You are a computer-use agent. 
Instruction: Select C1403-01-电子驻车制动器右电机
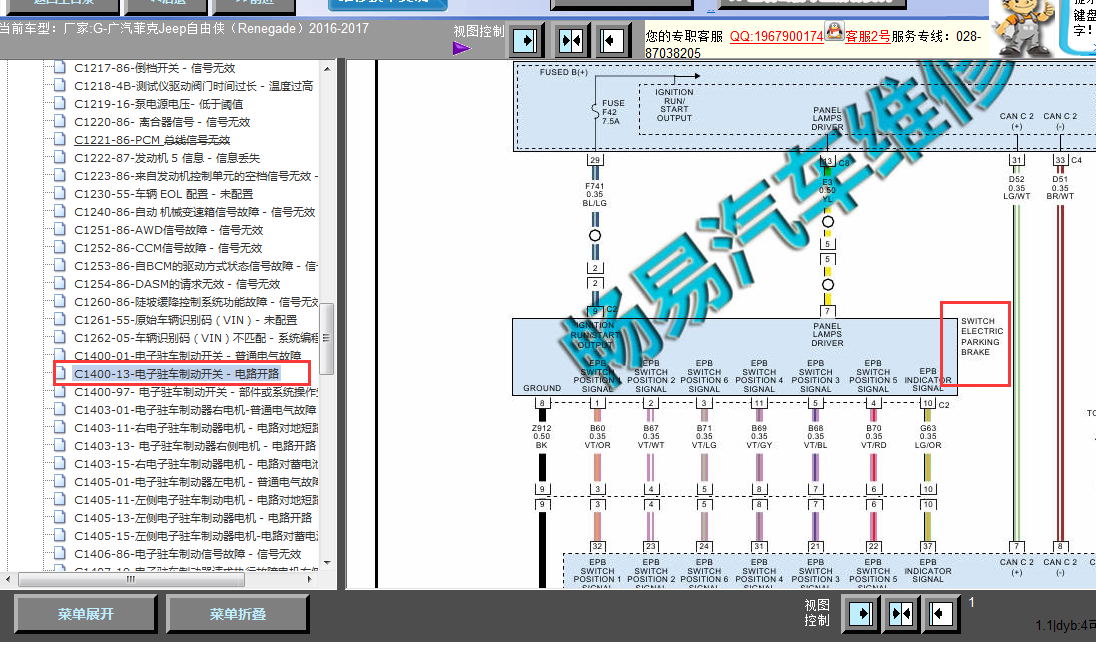(195, 410)
